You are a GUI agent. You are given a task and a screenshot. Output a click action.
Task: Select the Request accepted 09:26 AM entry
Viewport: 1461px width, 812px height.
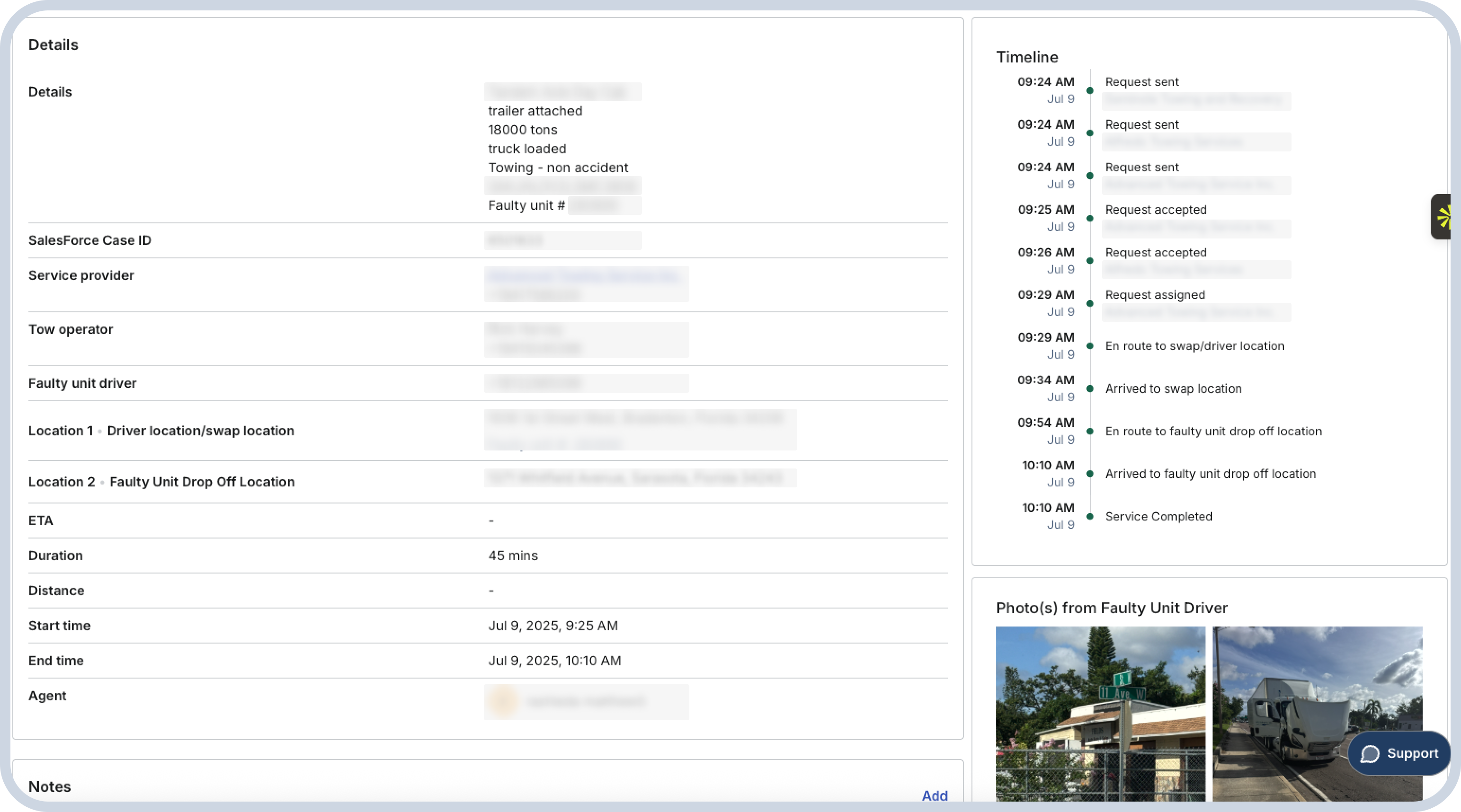pos(1155,252)
